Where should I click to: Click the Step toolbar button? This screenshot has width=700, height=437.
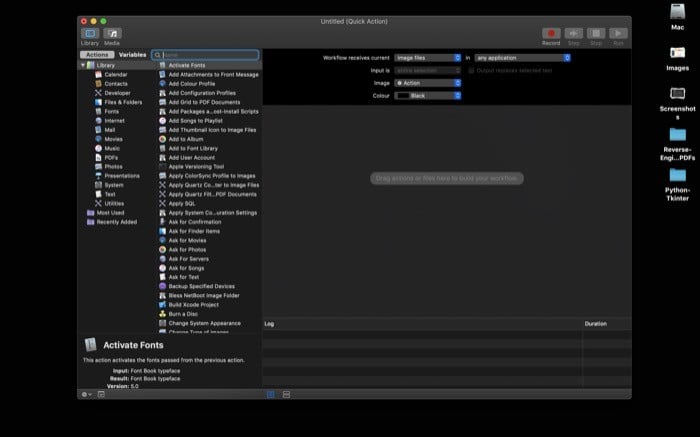pos(574,33)
